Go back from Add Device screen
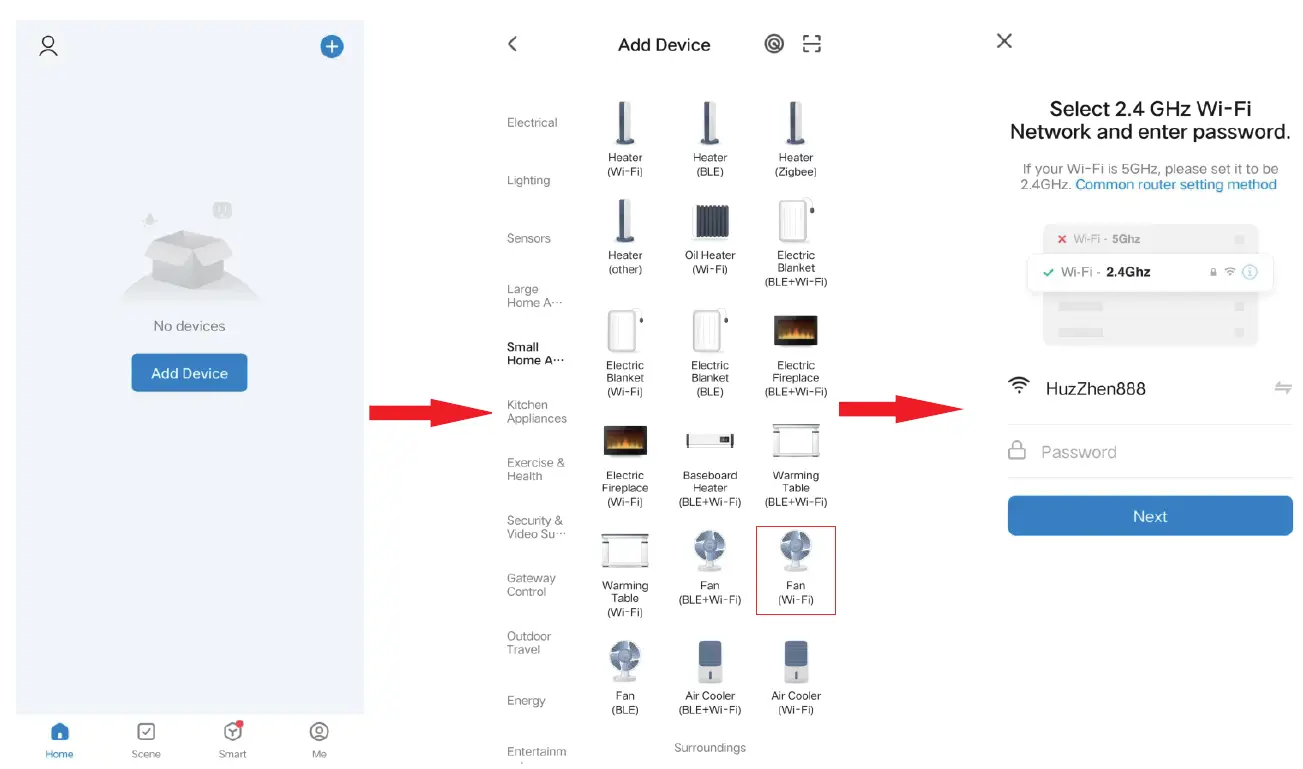 pos(513,44)
